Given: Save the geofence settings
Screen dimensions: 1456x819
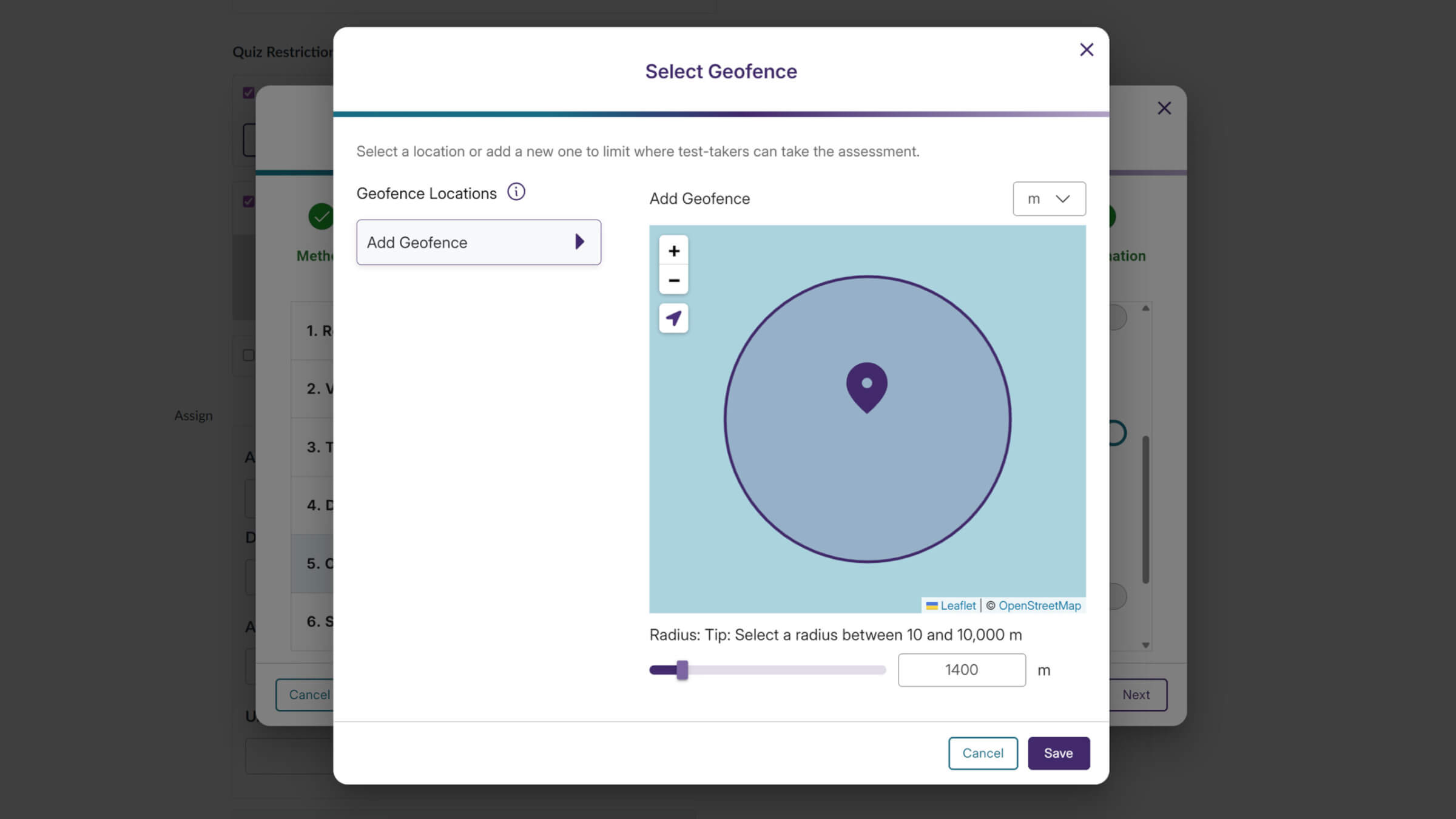Looking at the screenshot, I should 1058,753.
